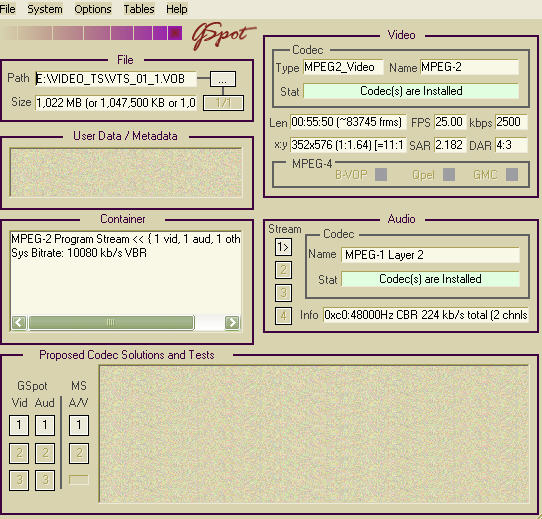Click the SAR field showing 2.182
The image size is (542, 519).
450,145
